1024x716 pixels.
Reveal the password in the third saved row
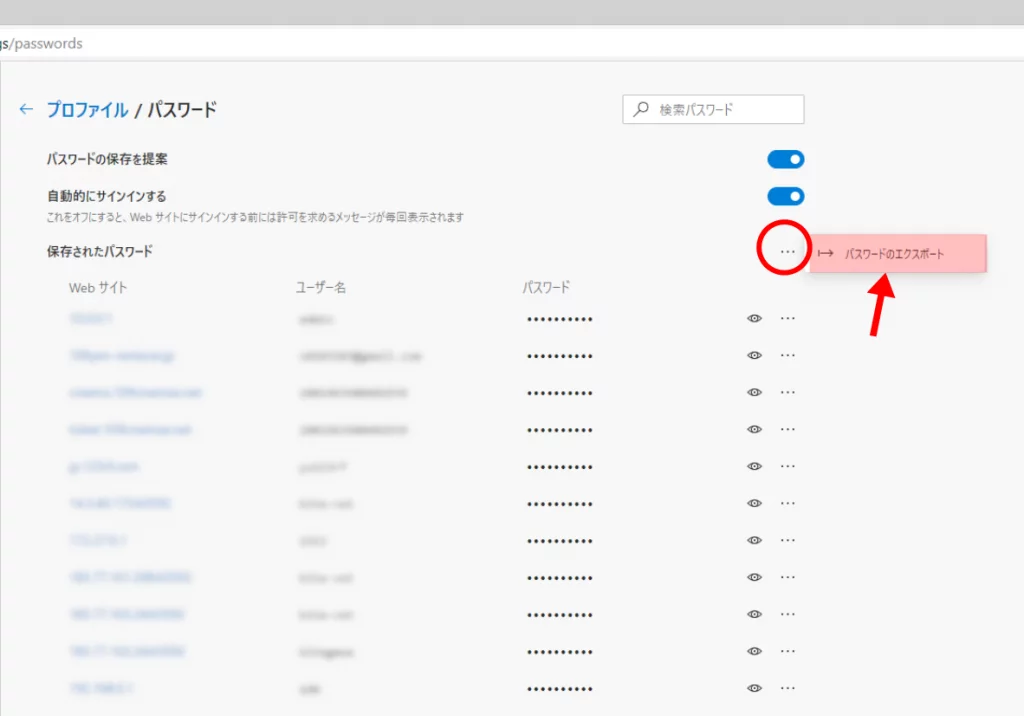[755, 393]
